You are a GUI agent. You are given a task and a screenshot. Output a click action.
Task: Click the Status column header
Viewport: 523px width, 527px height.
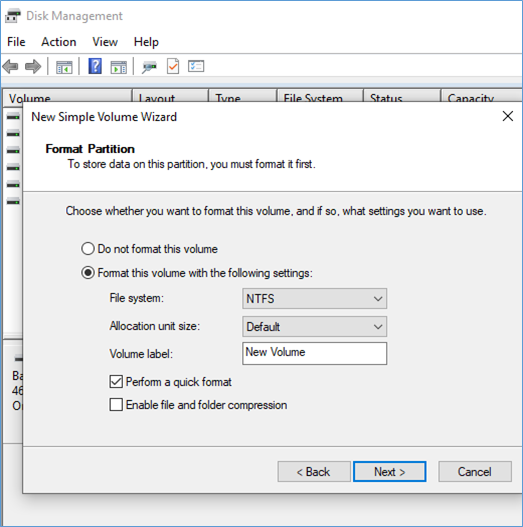[402, 96]
